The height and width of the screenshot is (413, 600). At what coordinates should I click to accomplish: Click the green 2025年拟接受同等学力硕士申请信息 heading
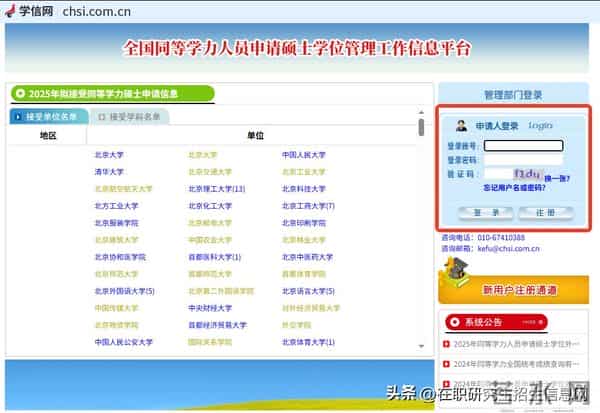tap(112, 93)
